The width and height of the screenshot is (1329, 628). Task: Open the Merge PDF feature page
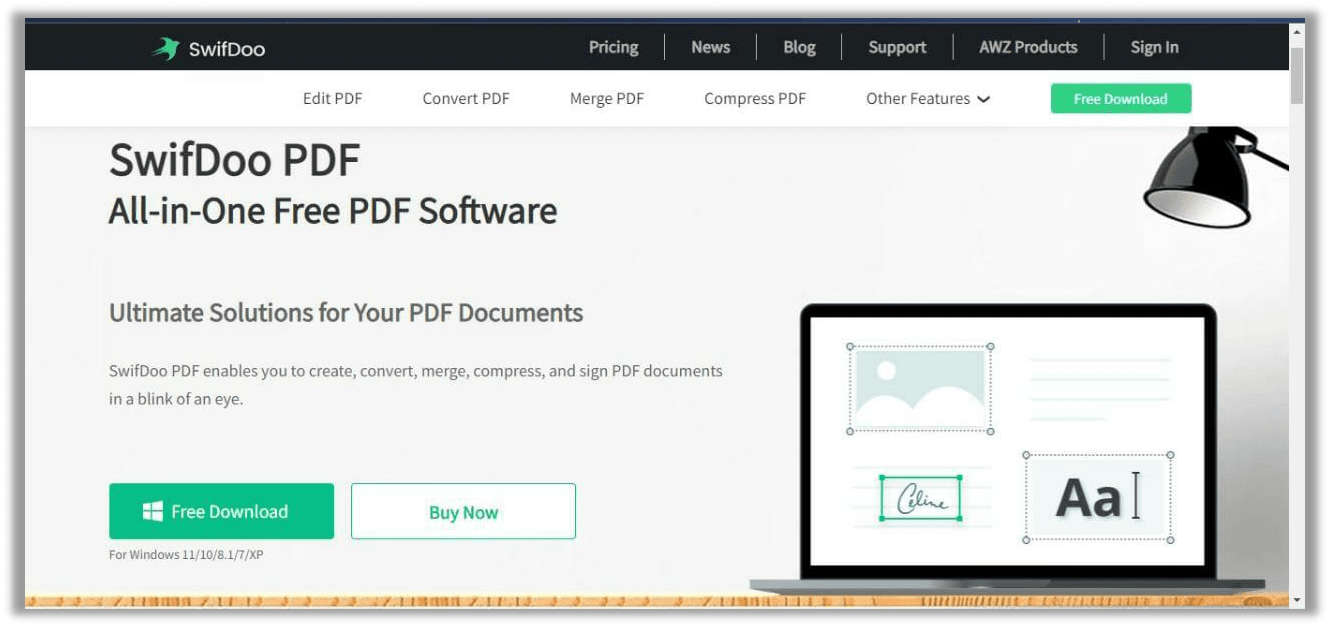607,98
